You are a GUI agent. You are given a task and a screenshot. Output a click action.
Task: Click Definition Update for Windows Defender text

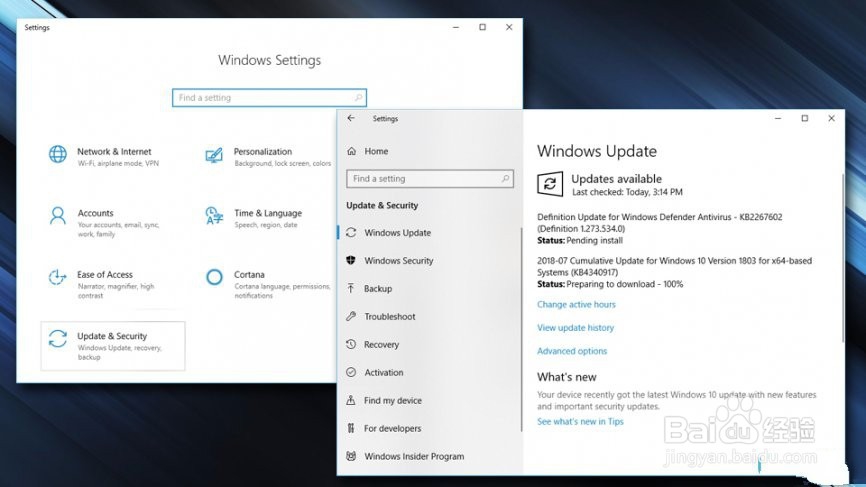coord(659,223)
